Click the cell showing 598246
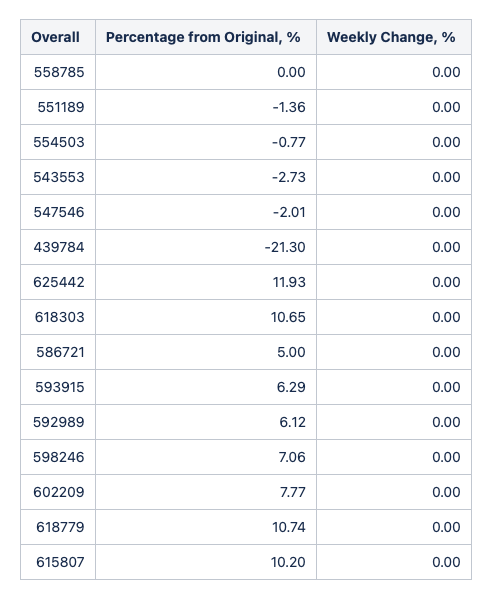 [x=58, y=457]
